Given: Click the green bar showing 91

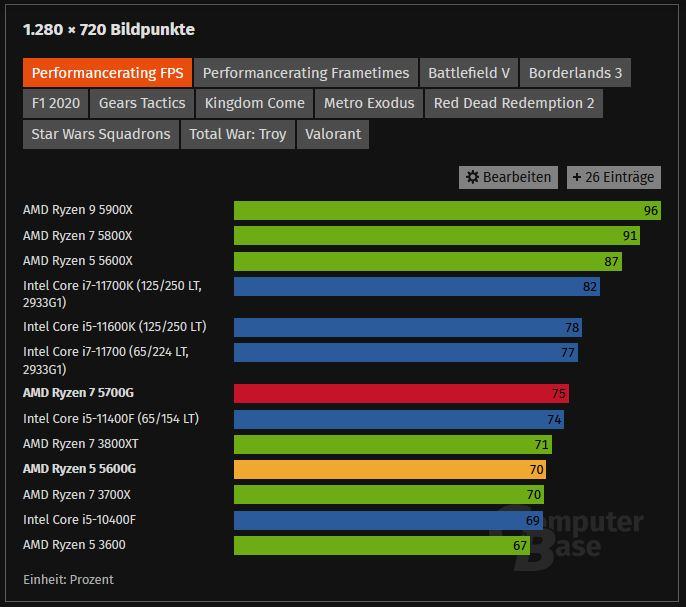Looking at the screenshot, I should [x=437, y=236].
